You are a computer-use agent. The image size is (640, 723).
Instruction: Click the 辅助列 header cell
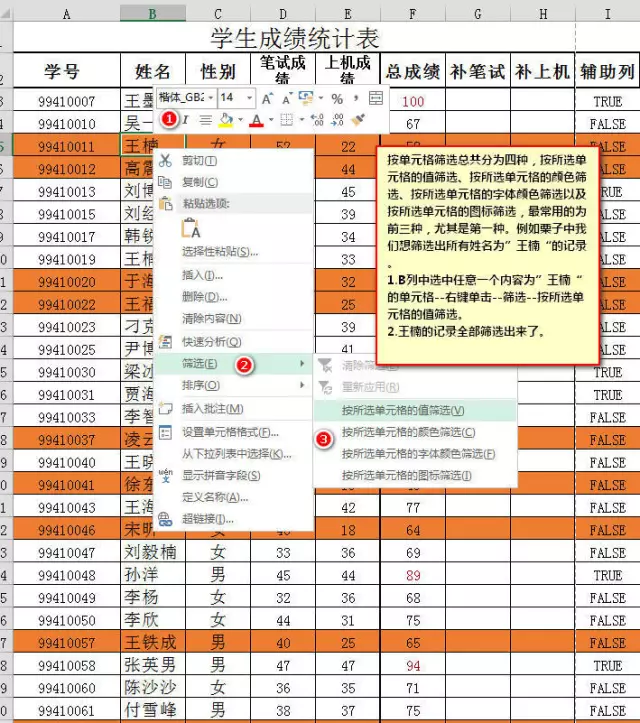(608, 70)
